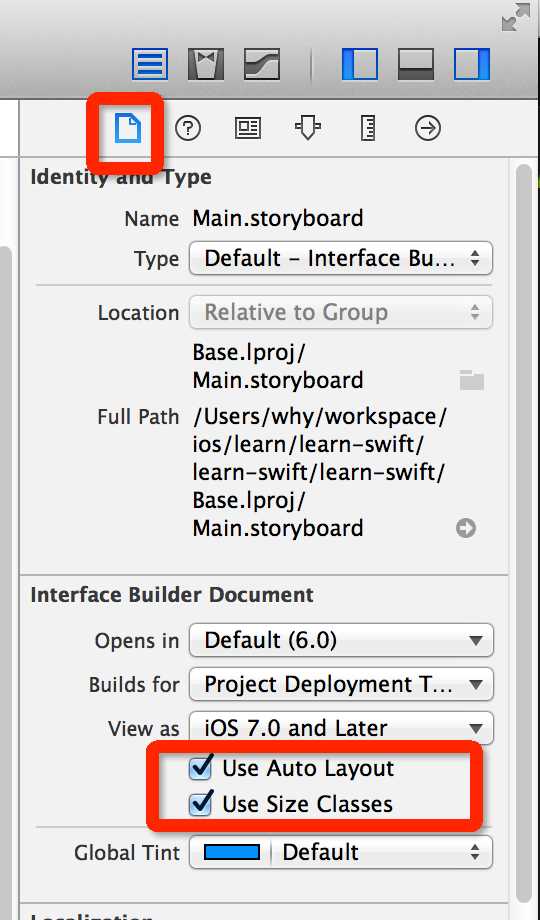The width and height of the screenshot is (540, 920).
Task: Reveal full path in Finder arrow
Action: [x=466, y=529]
